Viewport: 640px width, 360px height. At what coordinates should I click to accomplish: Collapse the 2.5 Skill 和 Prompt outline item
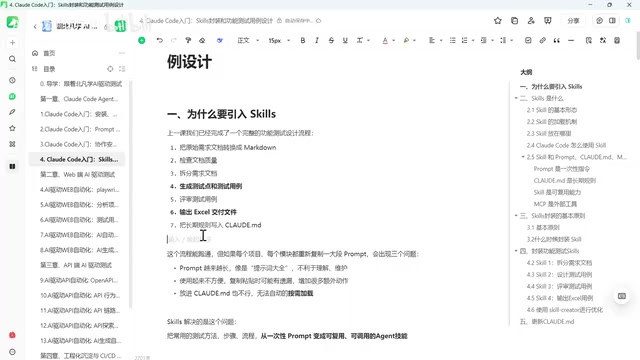523,157
